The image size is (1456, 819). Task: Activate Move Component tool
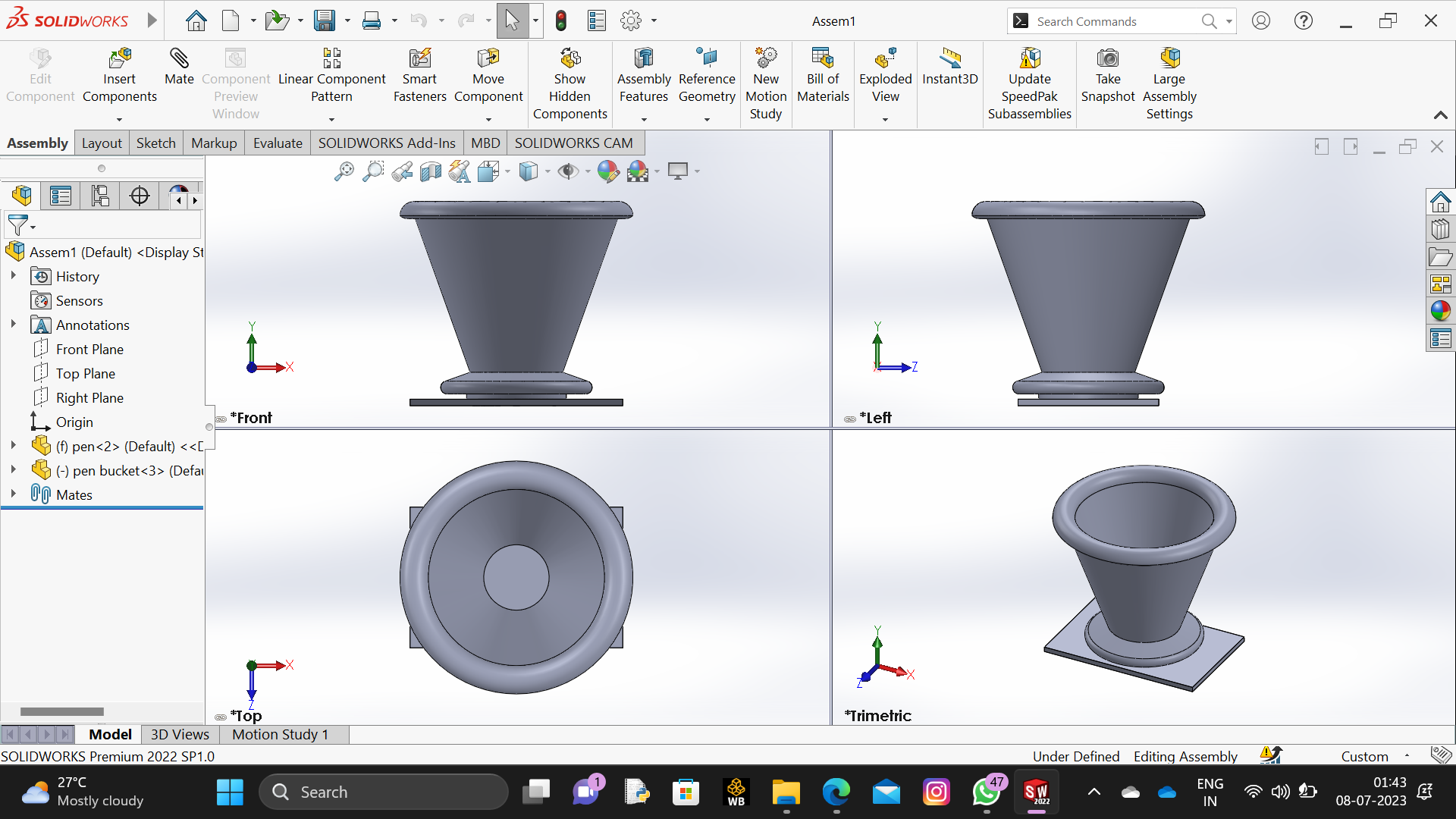click(x=488, y=75)
